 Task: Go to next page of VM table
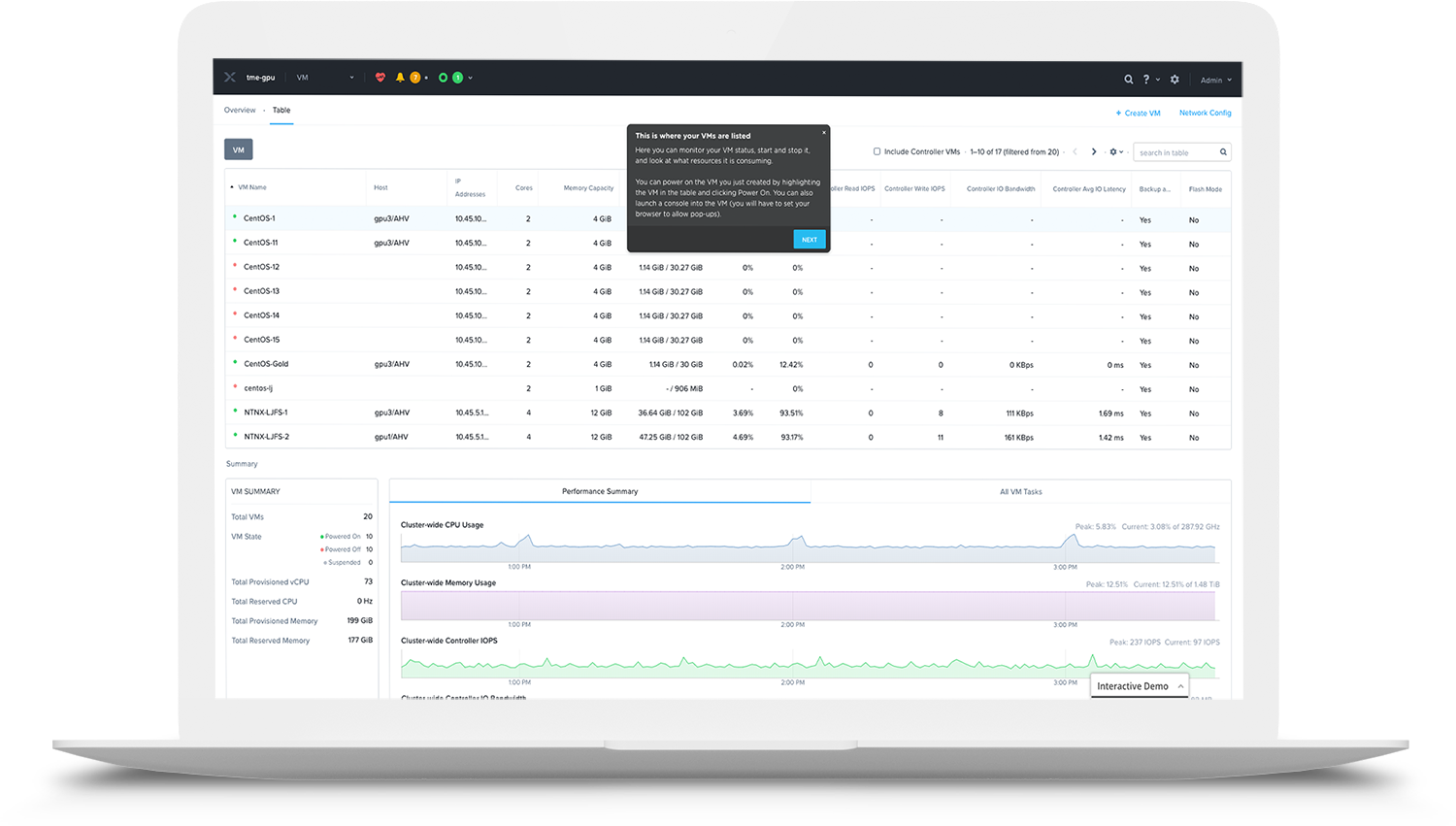coord(1094,151)
